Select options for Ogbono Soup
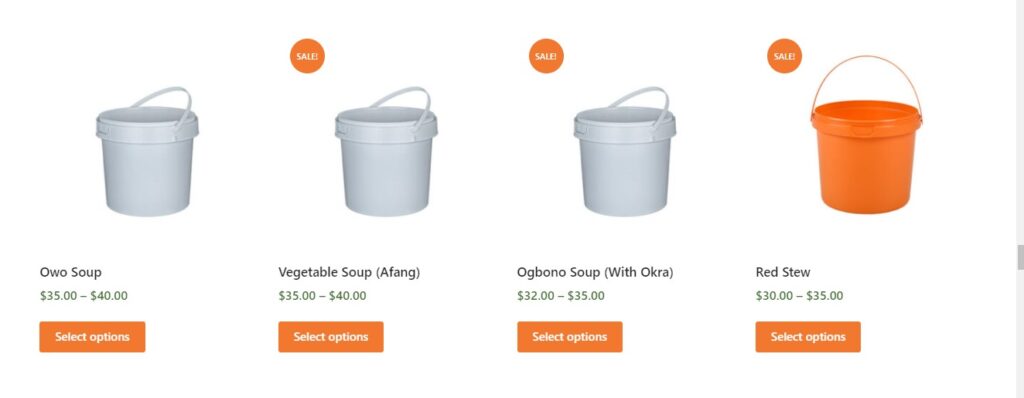This screenshot has width=1024, height=398. (569, 337)
